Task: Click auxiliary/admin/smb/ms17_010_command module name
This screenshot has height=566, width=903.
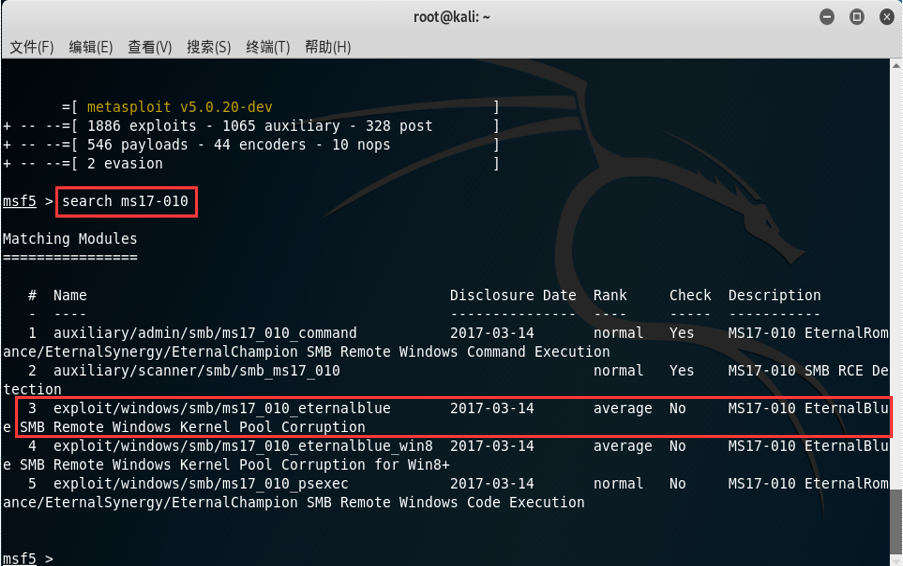Action: tap(205, 333)
